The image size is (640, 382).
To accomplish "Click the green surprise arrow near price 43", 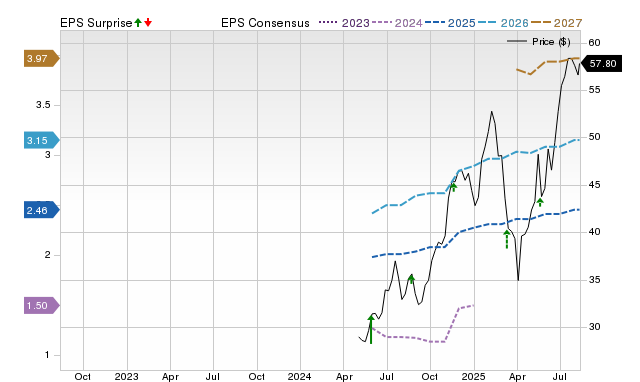I will [x=540, y=202].
